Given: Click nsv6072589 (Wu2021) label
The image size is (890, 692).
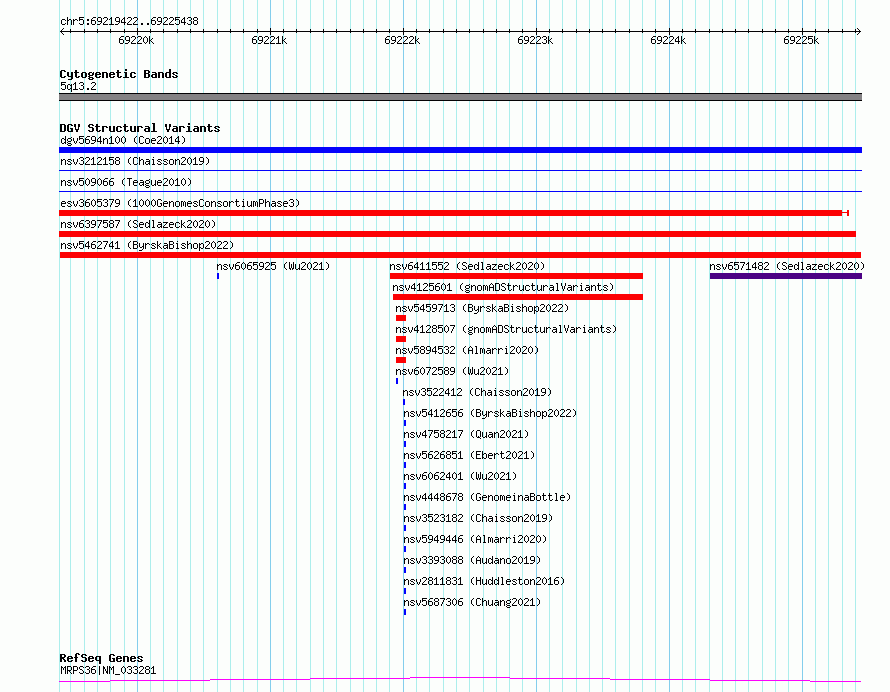Looking at the screenshot, I should point(452,371).
